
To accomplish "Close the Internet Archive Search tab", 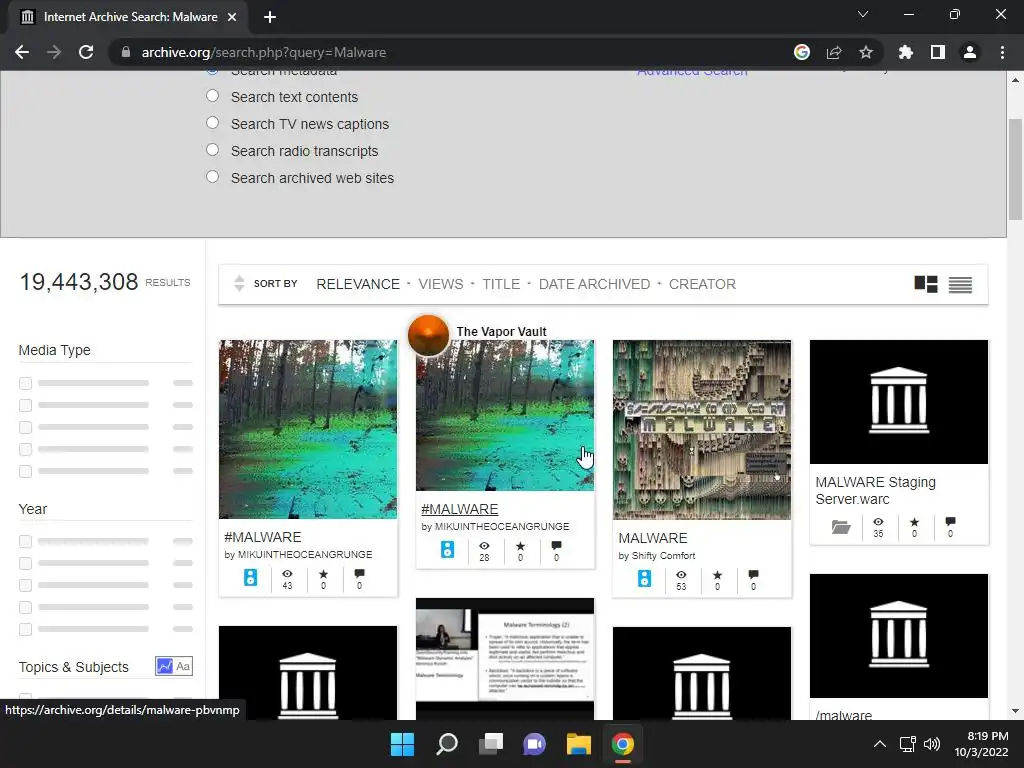I will pos(232,17).
